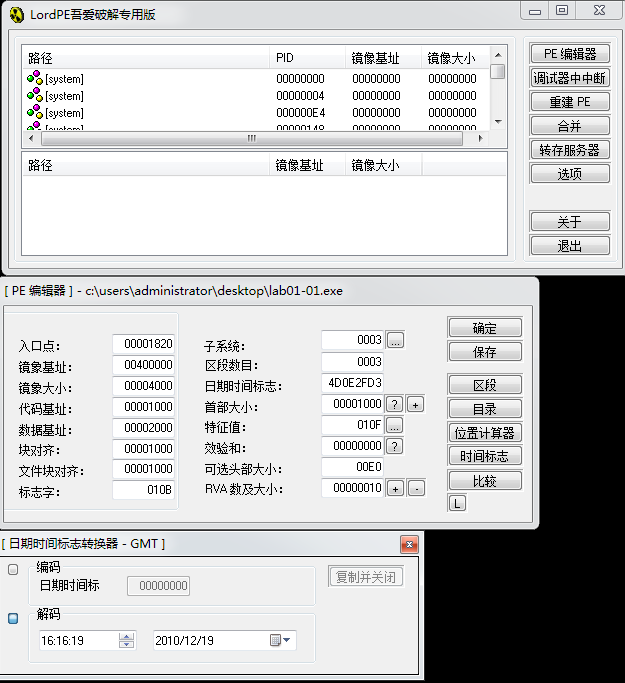Confirm with 确定 in PE editor
Viewport: 625px width, 683px height.
(485, 328)
